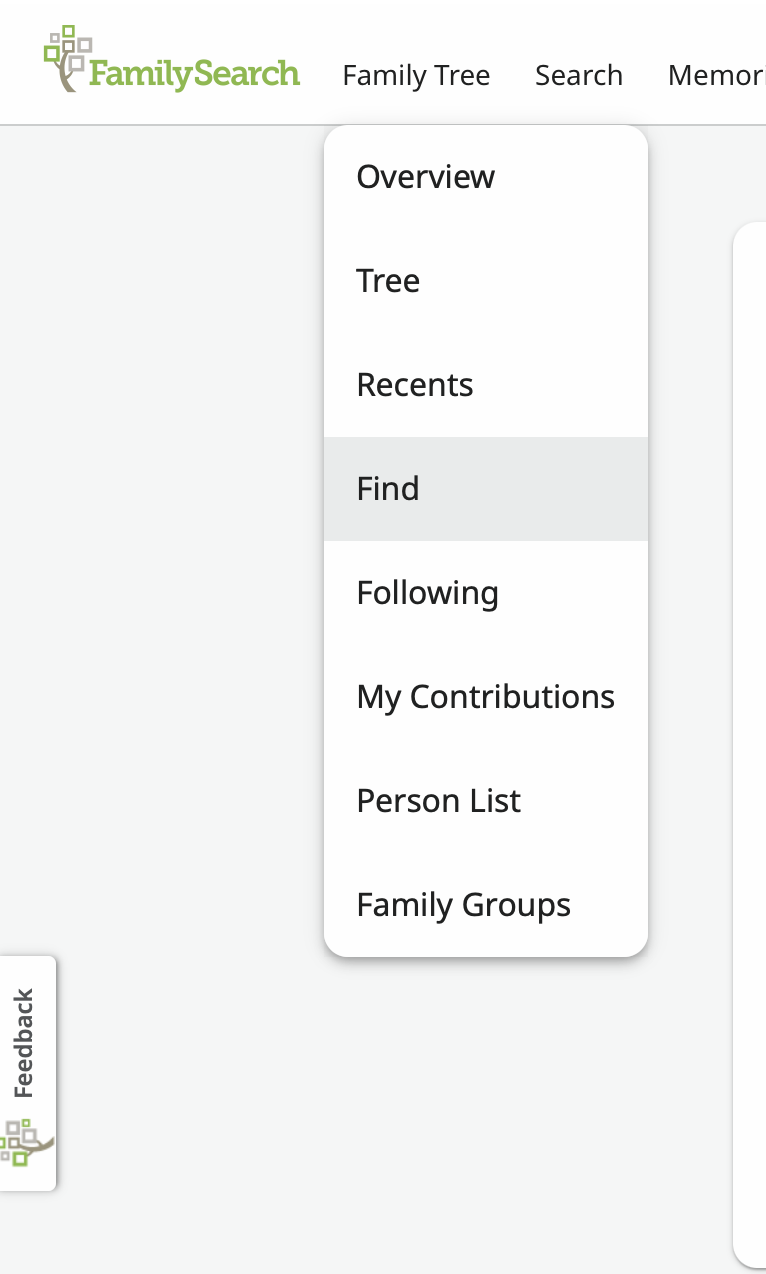766x1274 pixels.
Task: Open the Search menu
Action: tap(579, 75)
